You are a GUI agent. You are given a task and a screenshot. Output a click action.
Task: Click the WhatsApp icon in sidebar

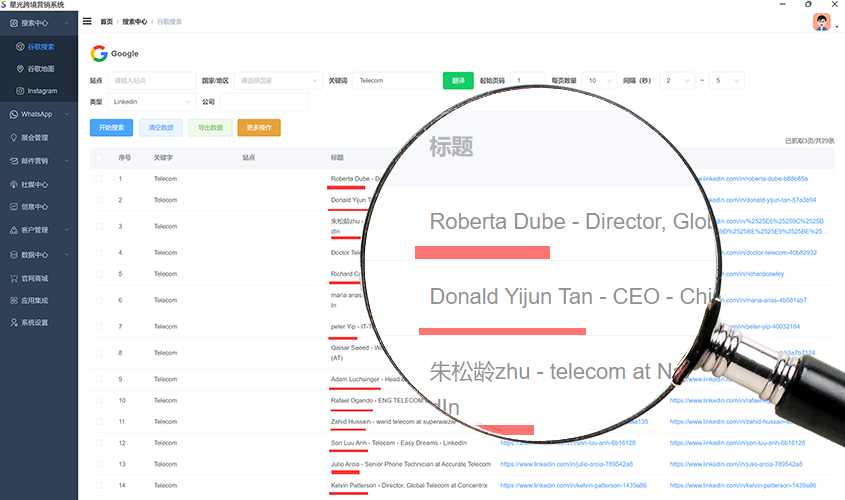[14, 114]
